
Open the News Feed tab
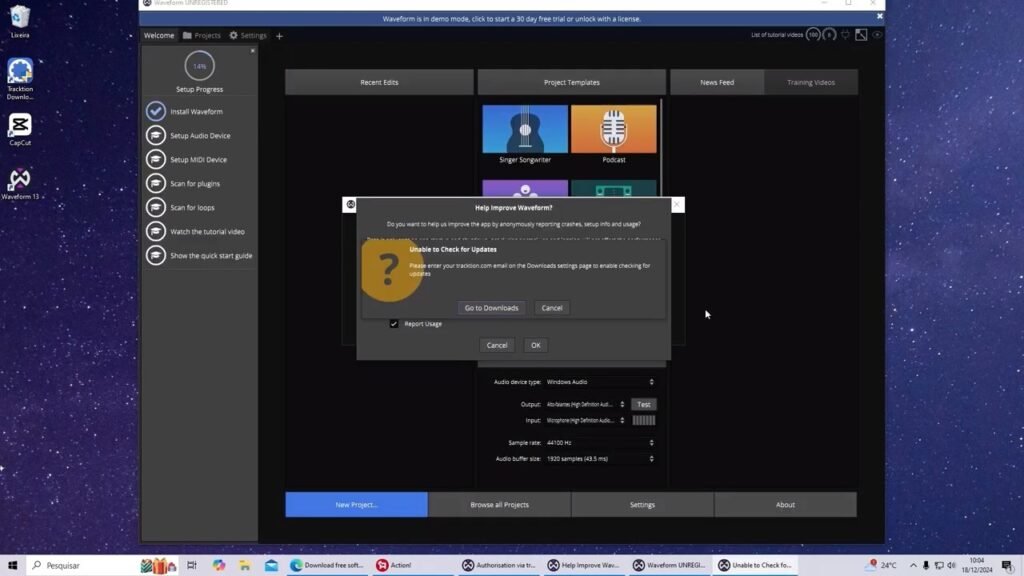[x=717, y=82]
